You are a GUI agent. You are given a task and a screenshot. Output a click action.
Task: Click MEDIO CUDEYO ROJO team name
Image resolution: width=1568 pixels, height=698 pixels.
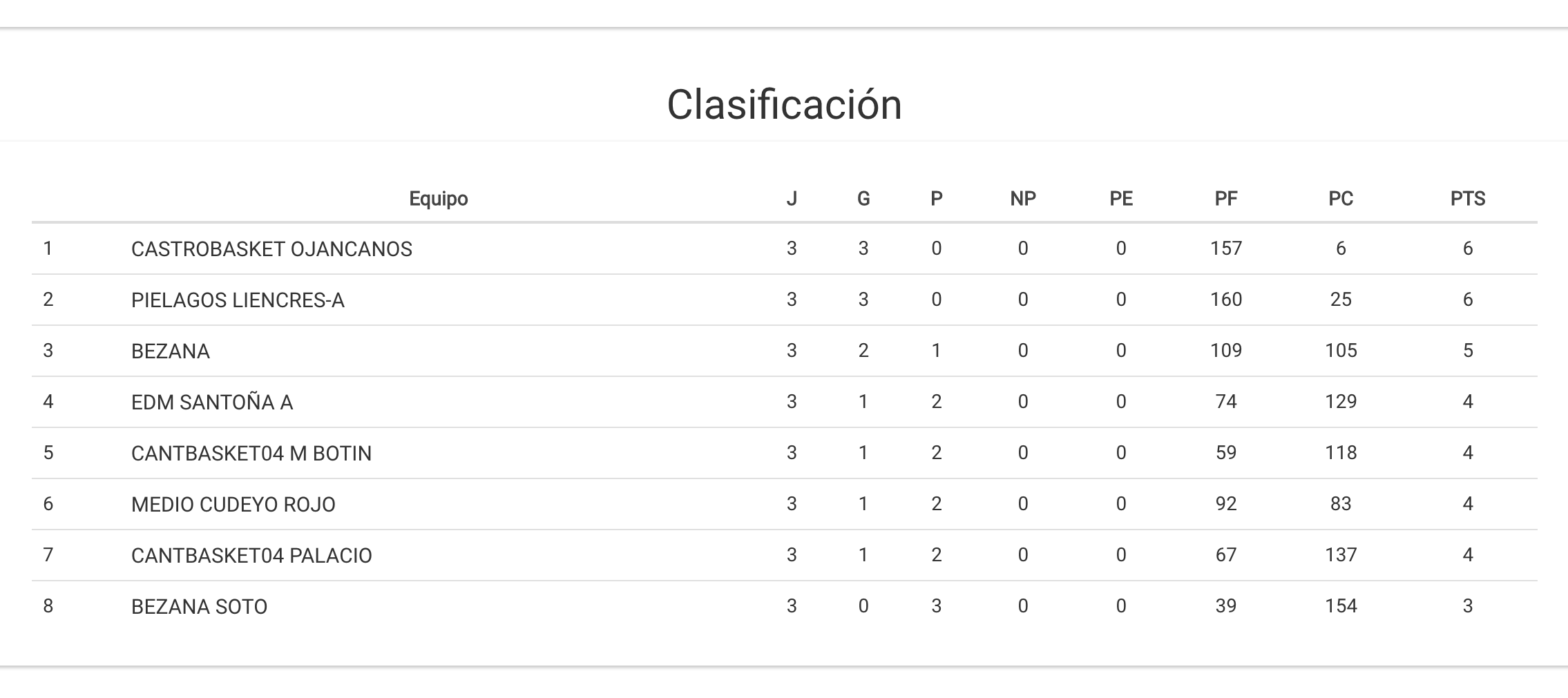(x=233, y=505)
